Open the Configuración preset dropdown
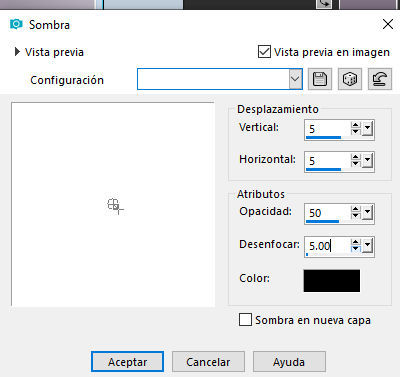This screenshot has width=400, height=377. click(x=295, y=79)
